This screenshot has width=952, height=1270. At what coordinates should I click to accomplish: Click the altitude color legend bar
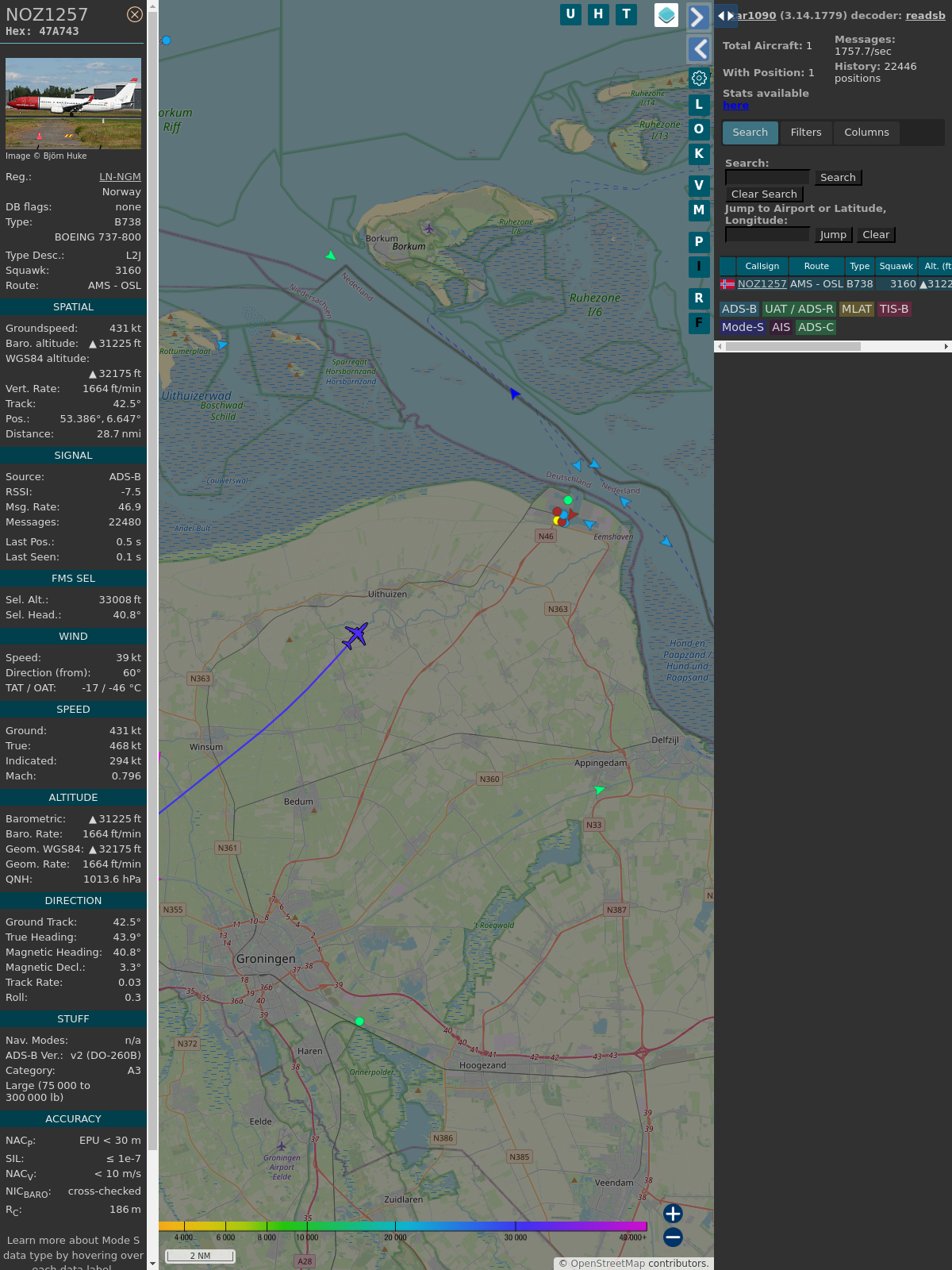403,1226
